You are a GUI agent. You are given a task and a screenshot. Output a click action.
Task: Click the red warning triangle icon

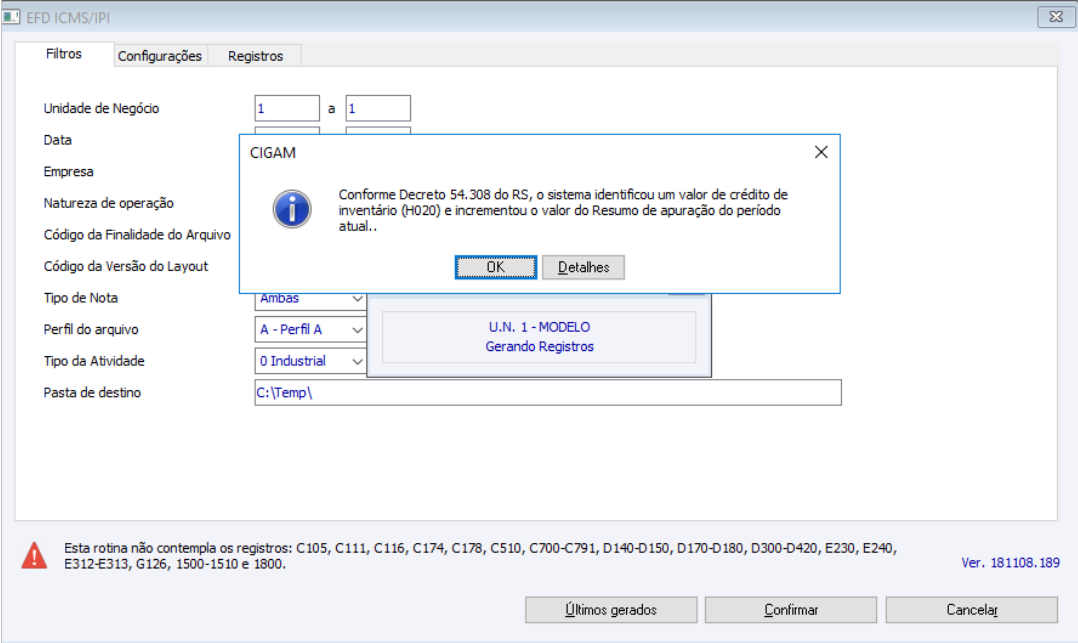point(34,556)
